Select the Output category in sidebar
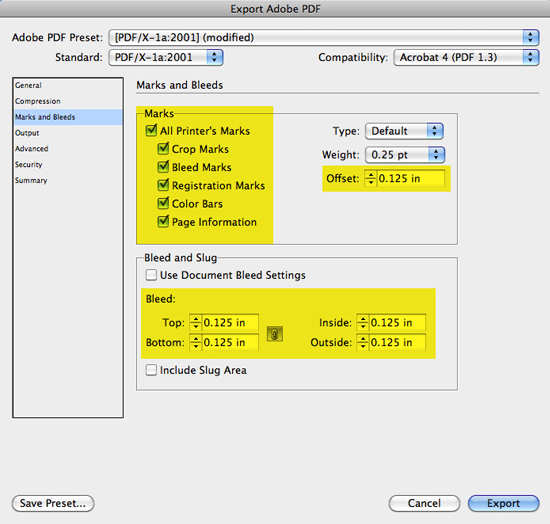The width and height of the screenshot is (550, 524). (x=27, y=133)
